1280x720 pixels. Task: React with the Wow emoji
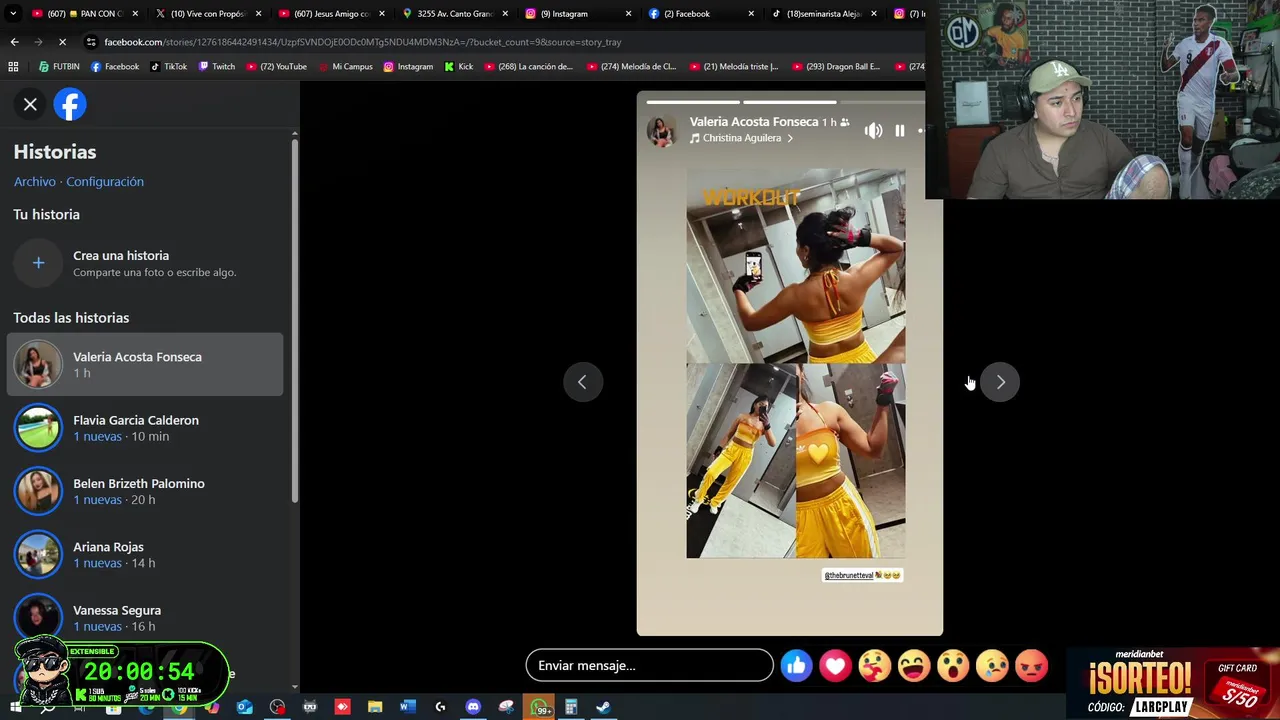click(953, 666)
